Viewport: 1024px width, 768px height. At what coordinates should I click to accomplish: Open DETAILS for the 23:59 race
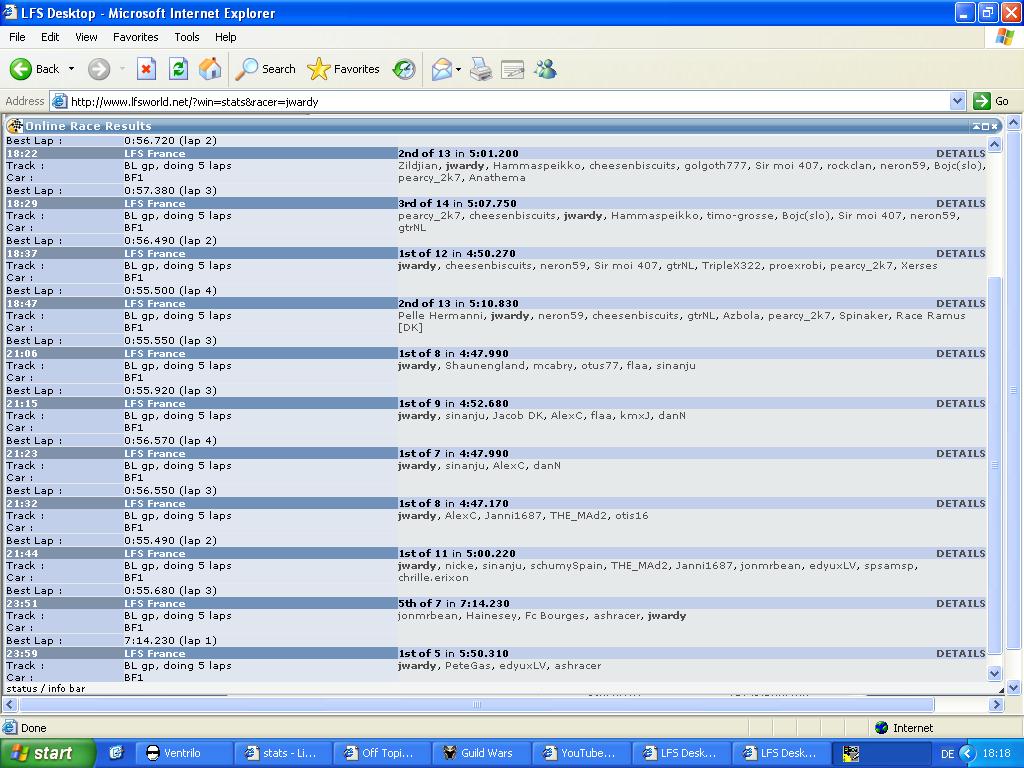tap(961, 653)
